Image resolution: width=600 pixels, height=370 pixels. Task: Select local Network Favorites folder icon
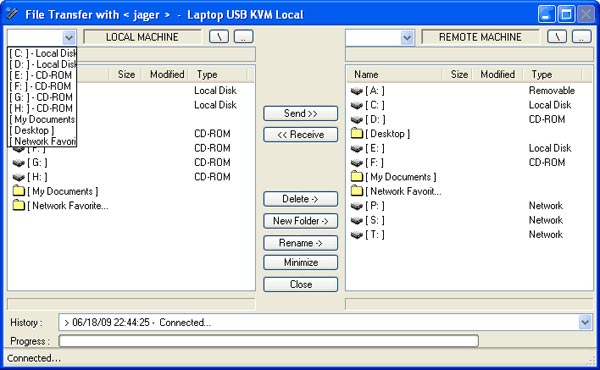18,205
